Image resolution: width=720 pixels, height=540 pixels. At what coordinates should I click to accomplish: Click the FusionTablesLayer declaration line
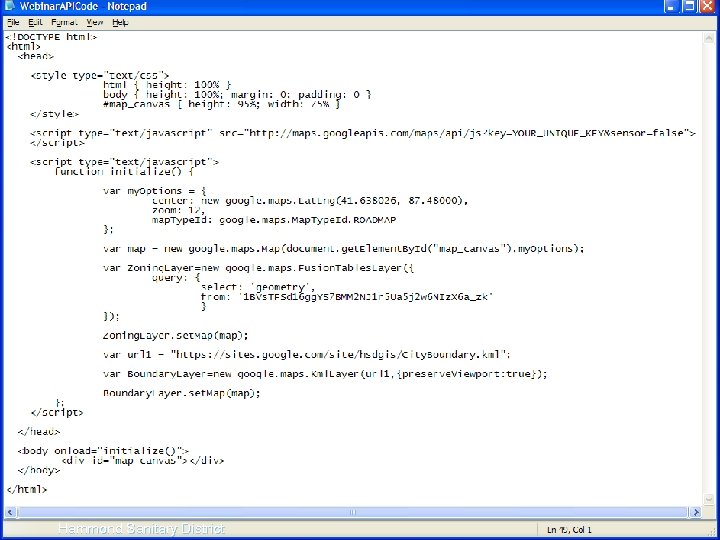pos(259,268)
